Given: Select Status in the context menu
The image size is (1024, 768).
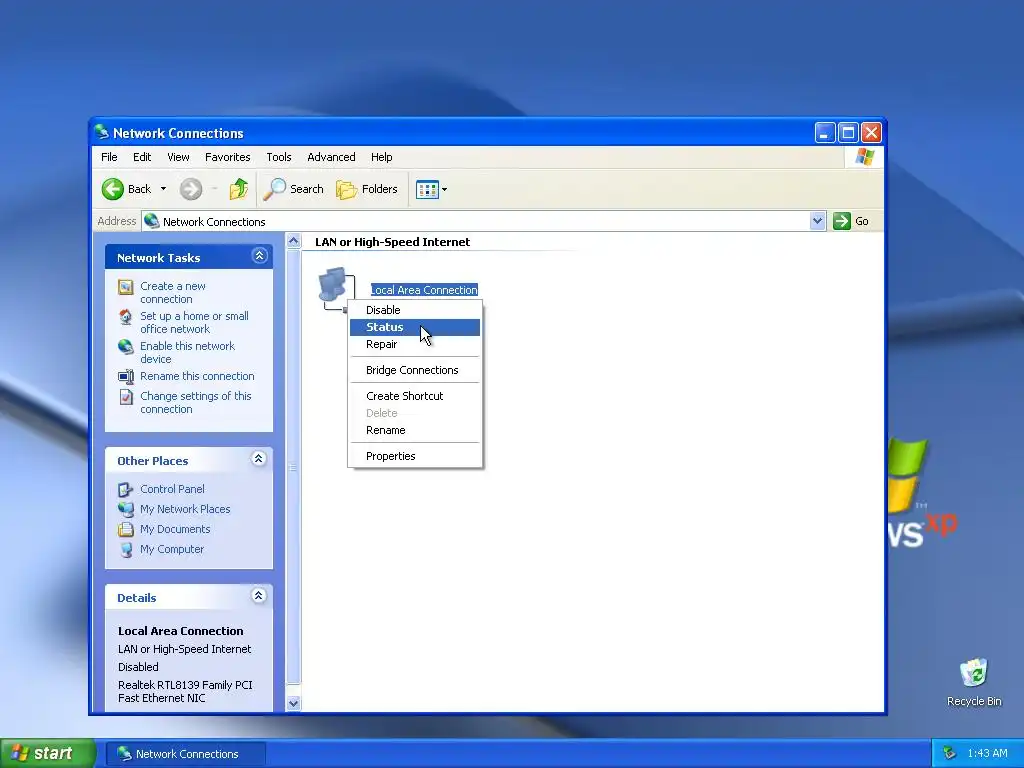Looking at the screenshot, I should 415,327.
